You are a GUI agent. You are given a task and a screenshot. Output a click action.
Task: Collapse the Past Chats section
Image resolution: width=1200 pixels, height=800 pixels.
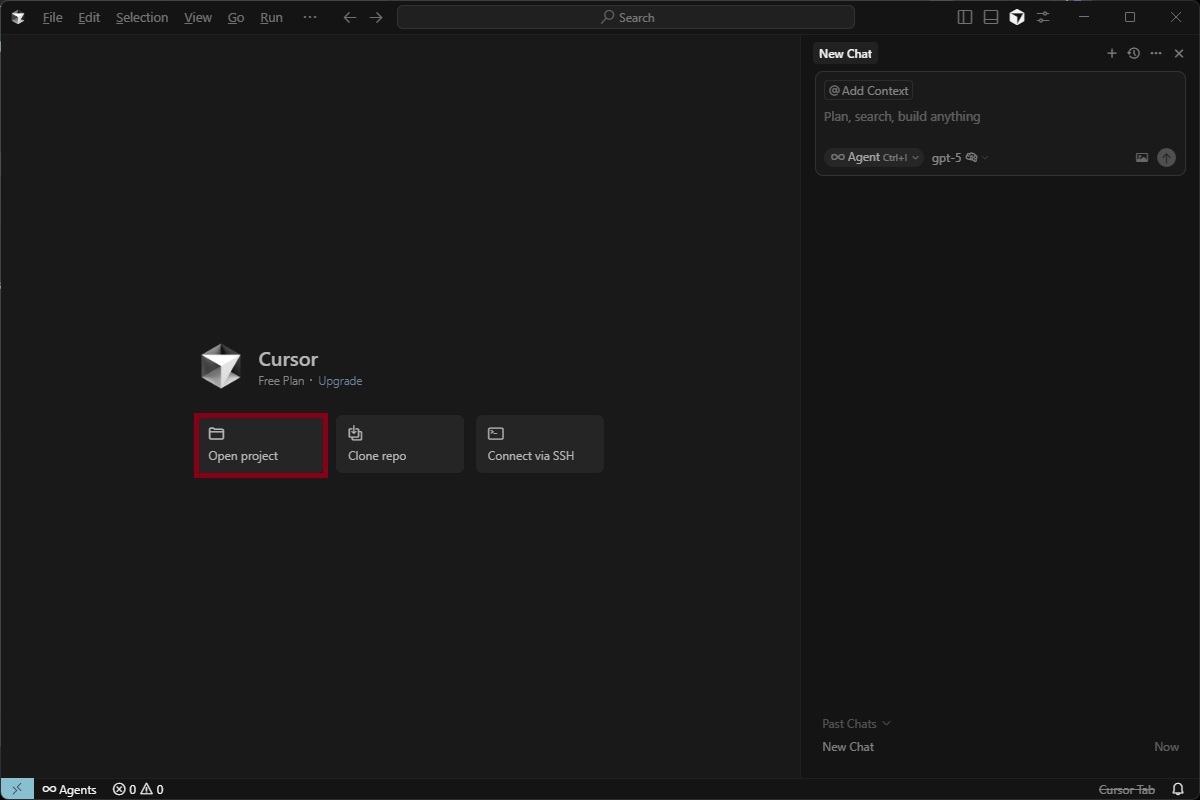(x=856, y=724)
